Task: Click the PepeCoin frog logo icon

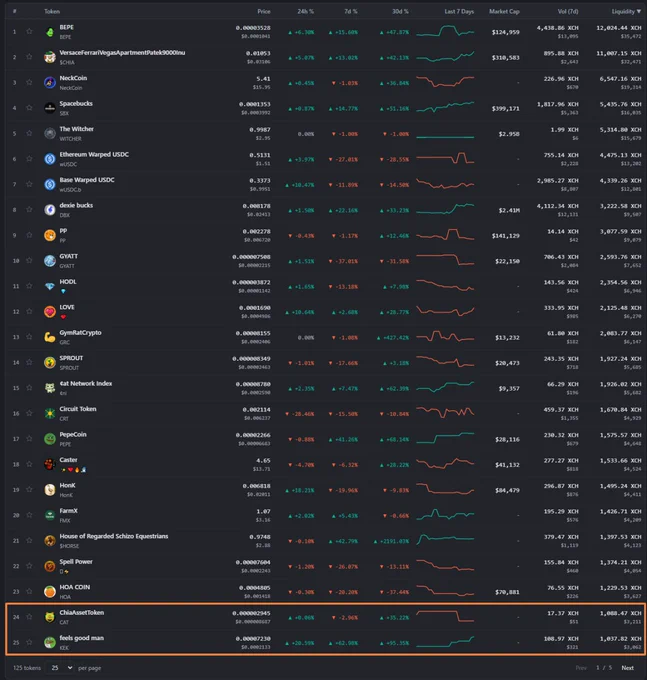Action: pyautogui.click(x=50, y=439)
